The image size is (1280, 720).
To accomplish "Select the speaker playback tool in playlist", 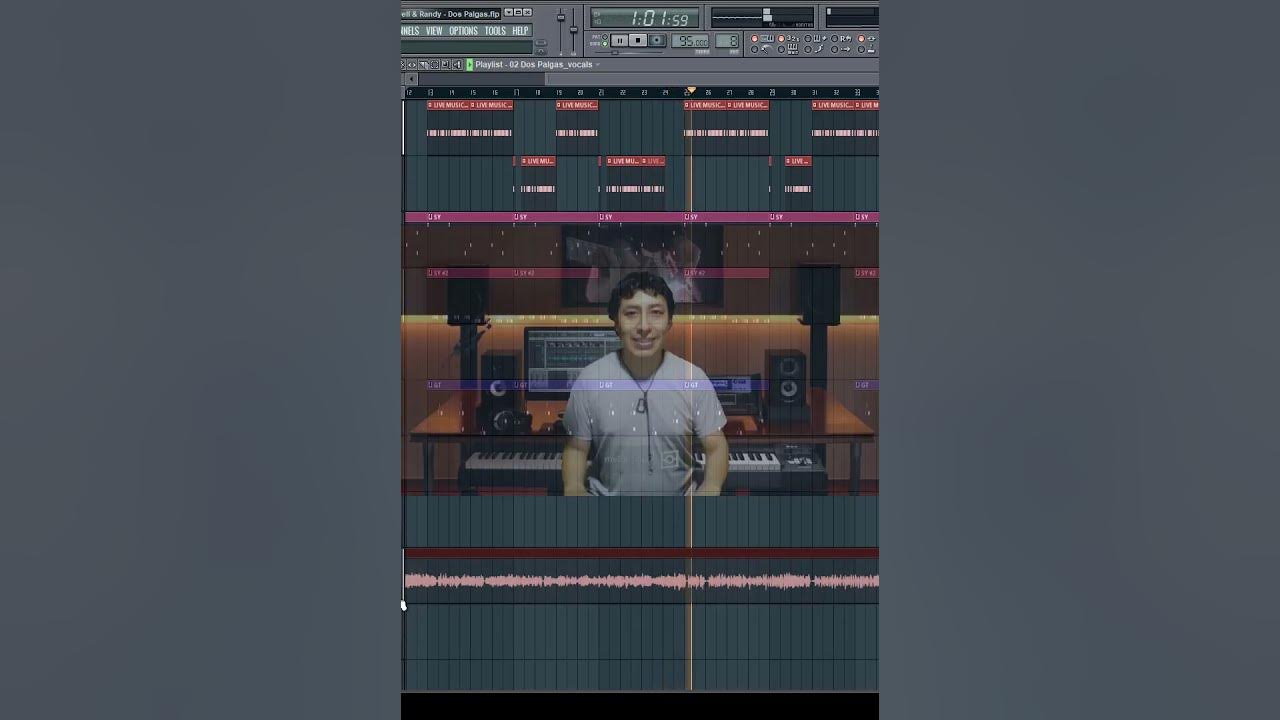I will (457, 65).
